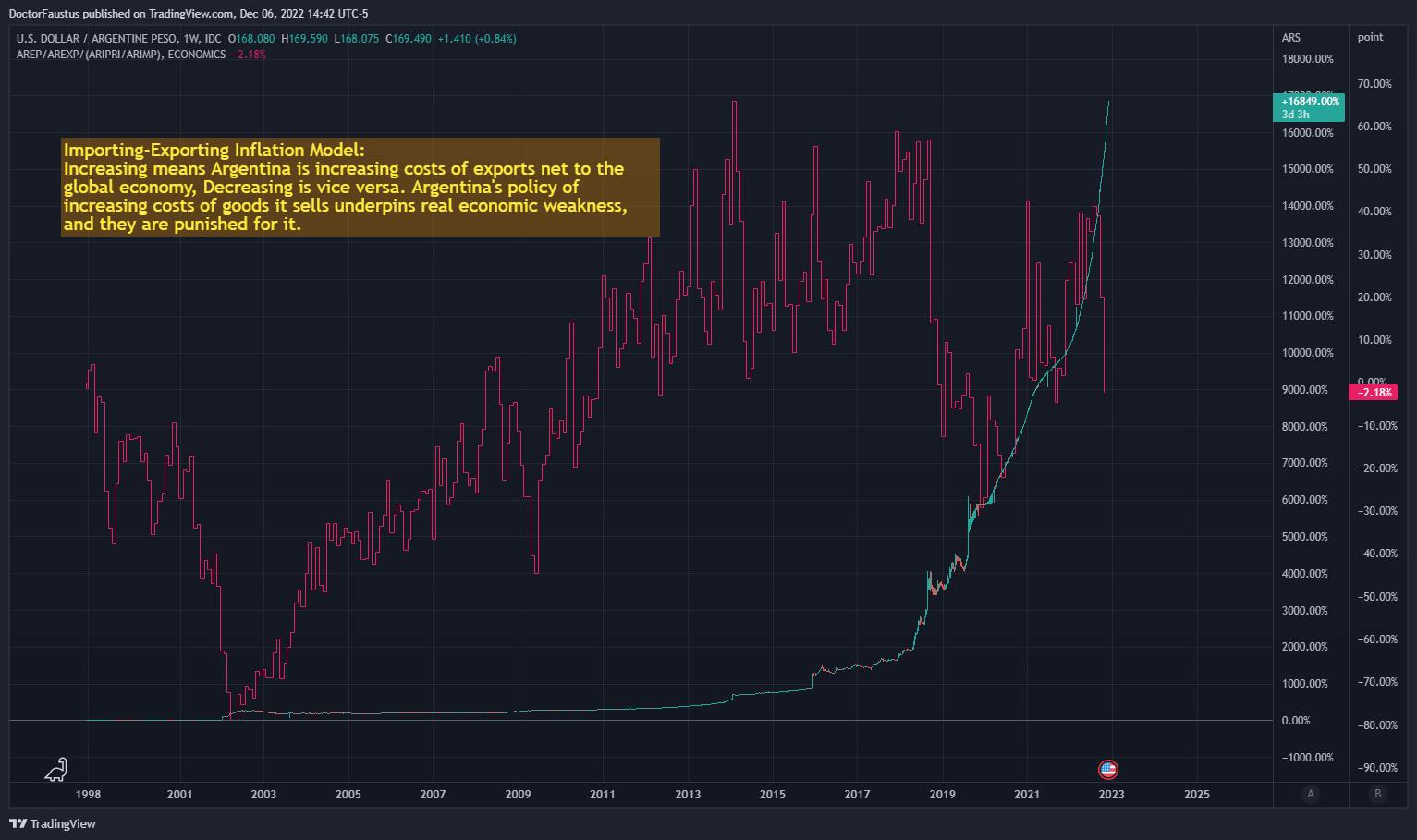Click the 40.00% label on the point scale
Viewport: 1417px width, 840px height.
[1374, 212]
